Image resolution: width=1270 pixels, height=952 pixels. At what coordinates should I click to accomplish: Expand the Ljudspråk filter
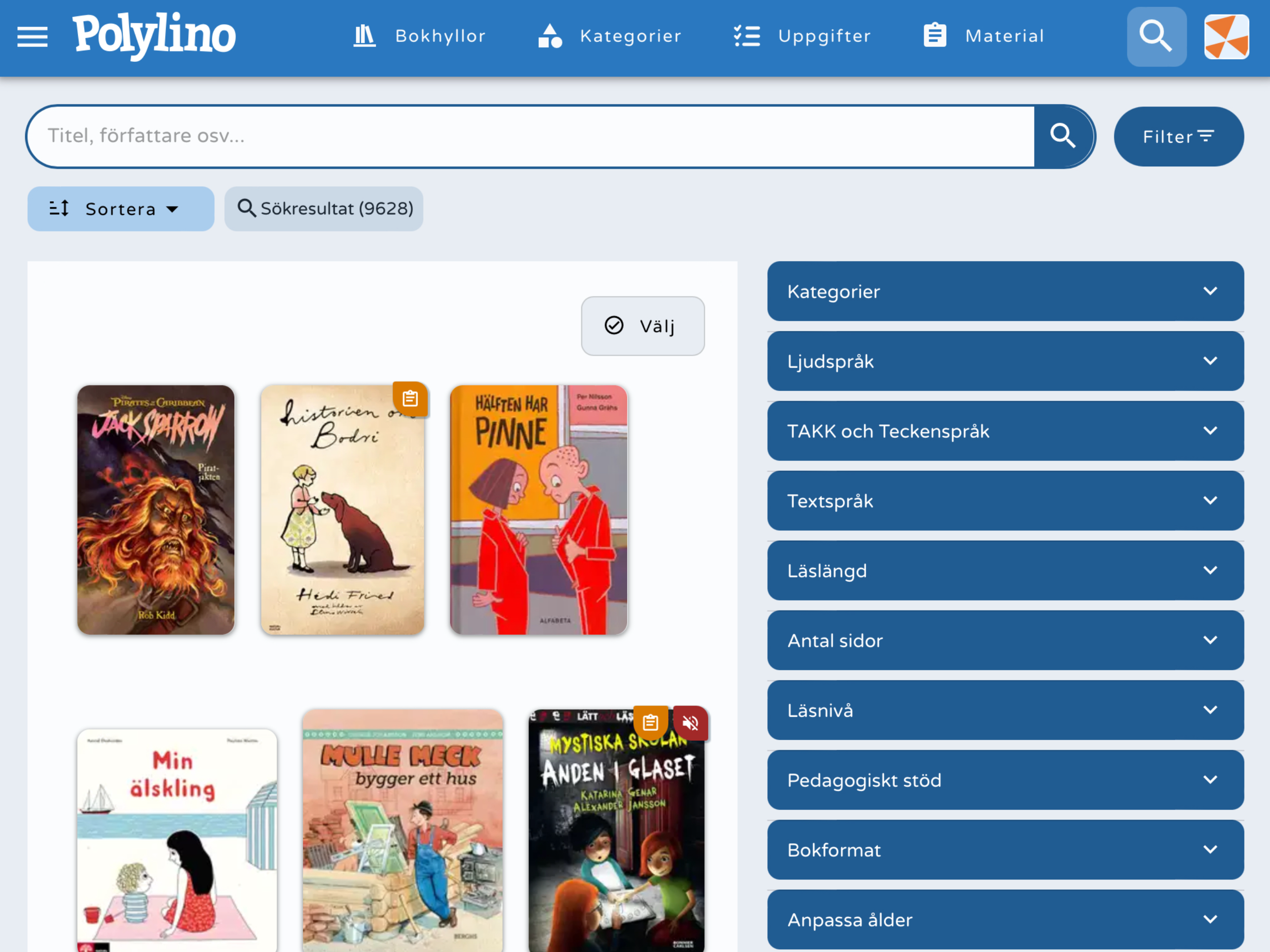click(x=1005, y=361)
